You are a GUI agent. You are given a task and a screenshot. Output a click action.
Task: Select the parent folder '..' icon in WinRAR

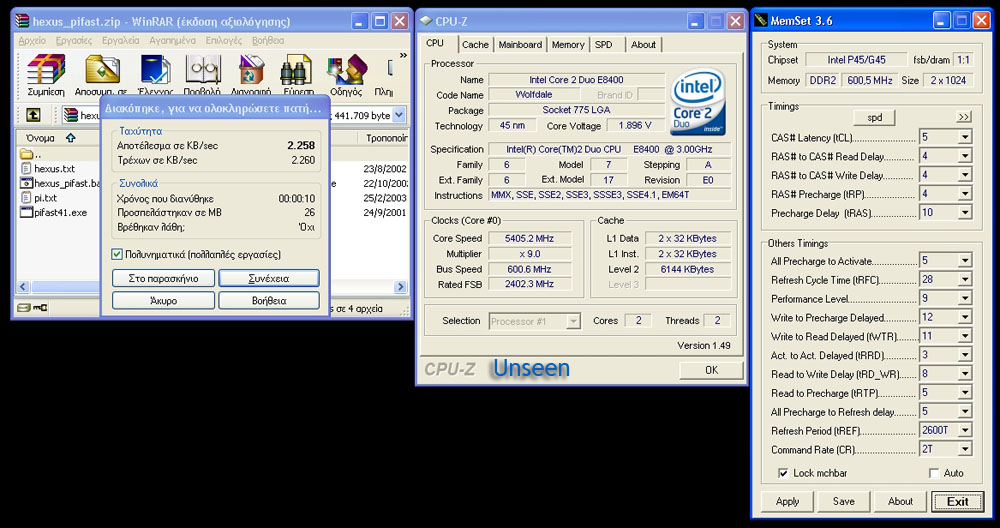pyautogui.click(x=26, y=154)
